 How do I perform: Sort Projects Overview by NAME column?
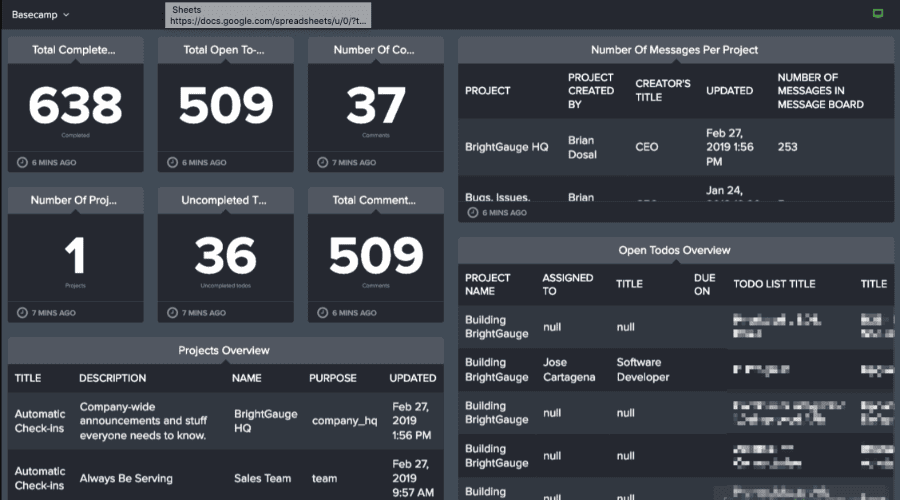coord(247,378)
